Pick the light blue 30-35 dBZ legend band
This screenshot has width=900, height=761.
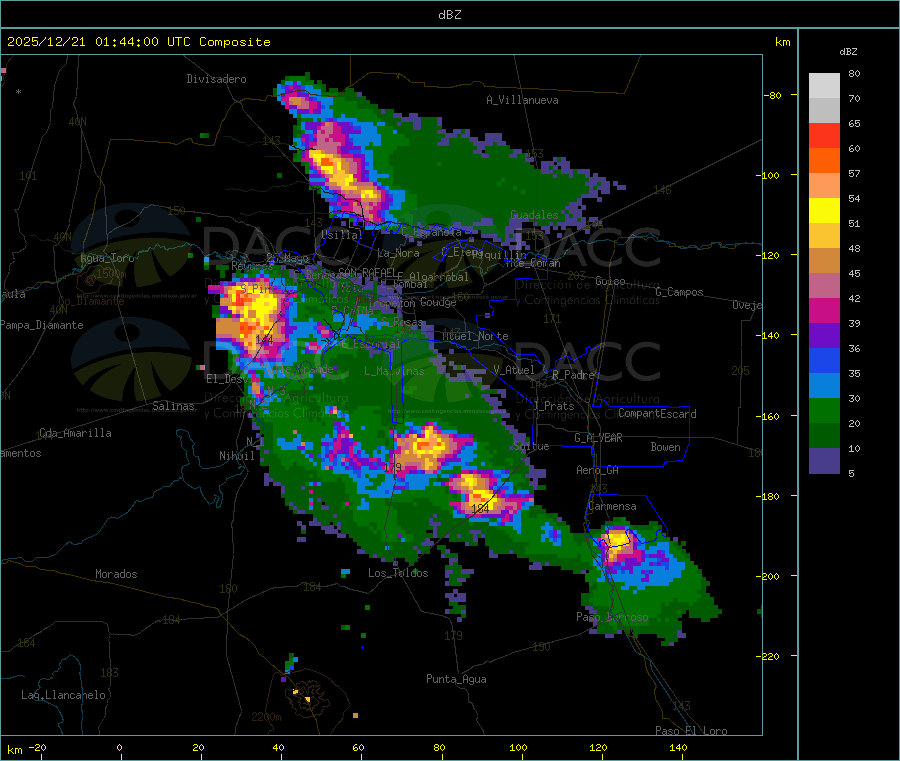[x=824, y=386]
